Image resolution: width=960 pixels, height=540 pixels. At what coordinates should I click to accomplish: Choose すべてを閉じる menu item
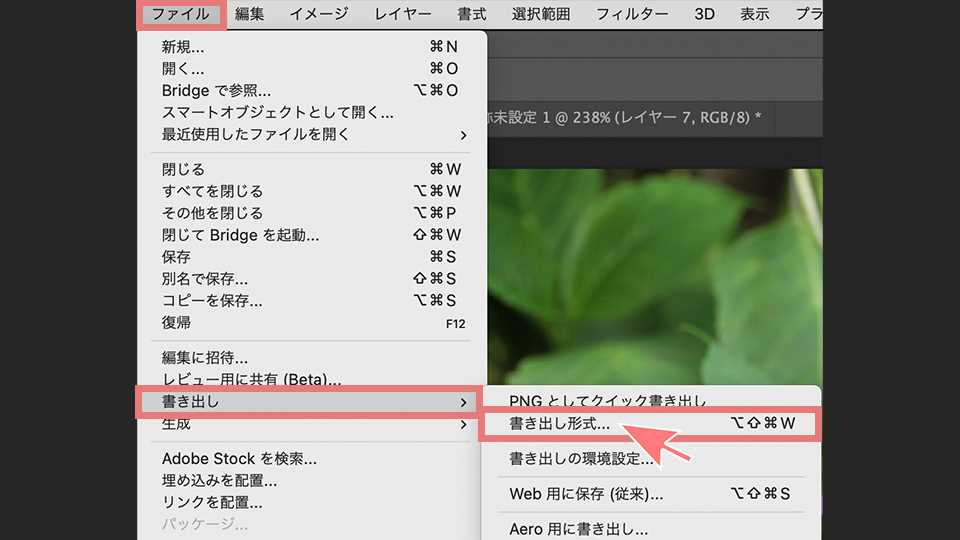pos(312,192)
